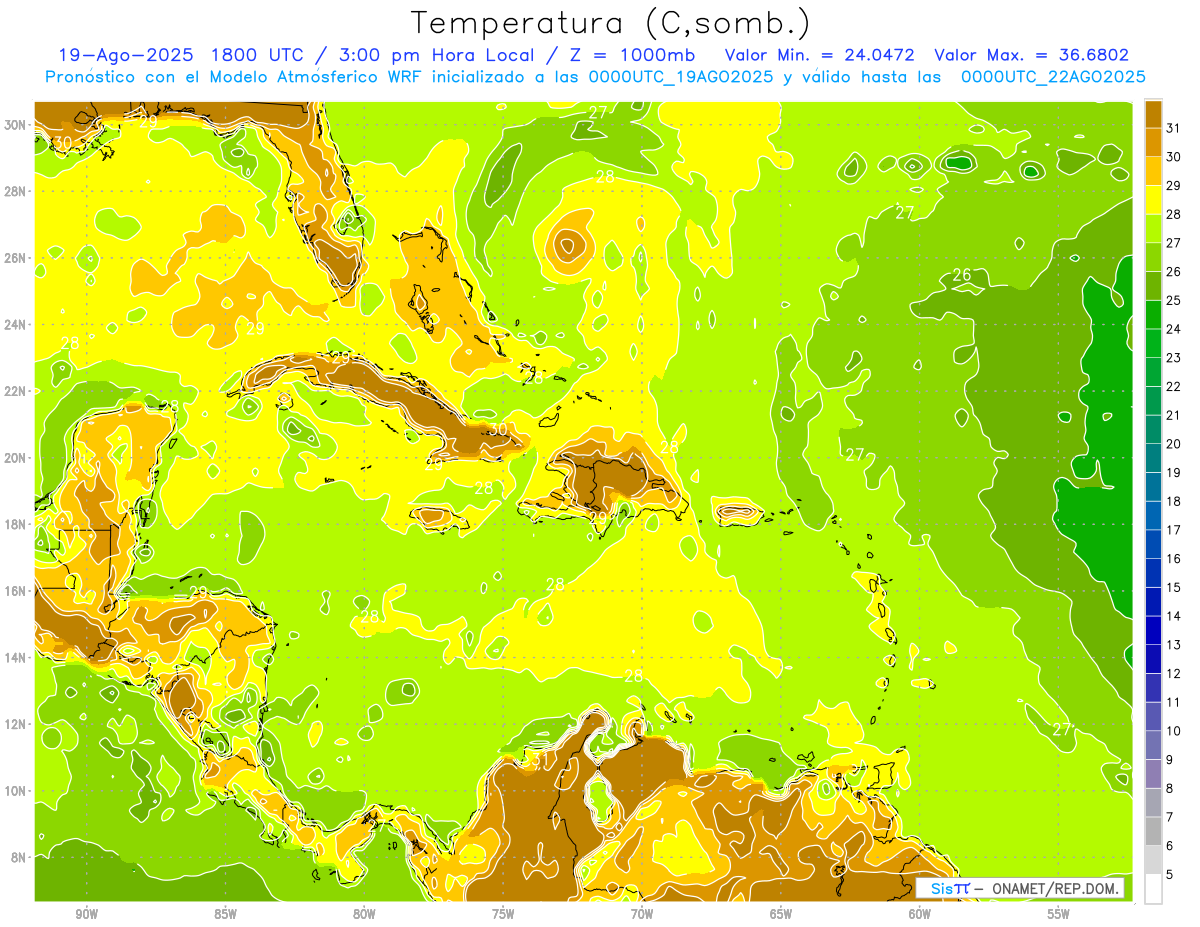Screen dimensions: 1200x927
Task: Click the number 31 on the color scale
Action: point(1174,128)
